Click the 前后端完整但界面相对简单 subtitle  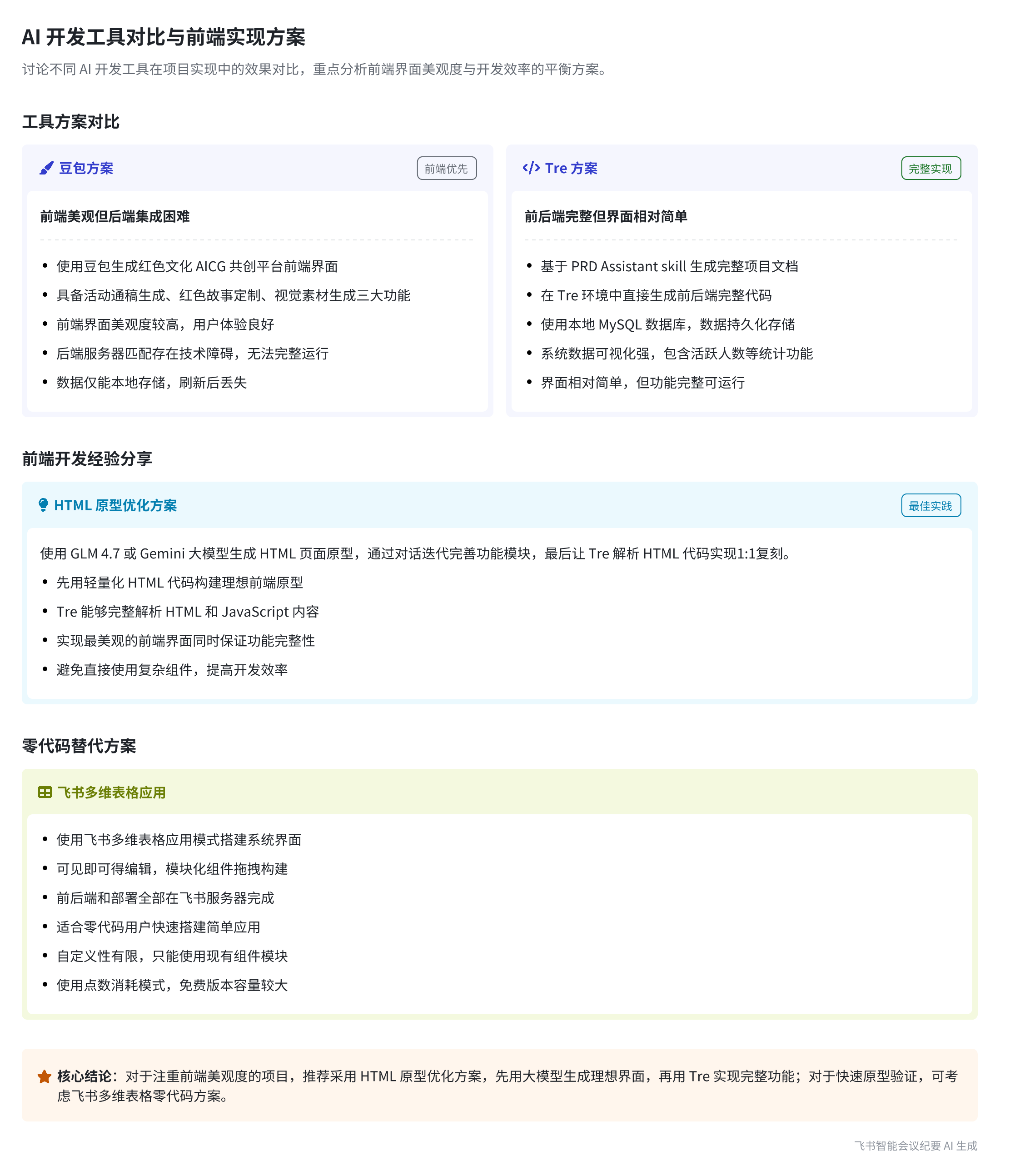605,217
